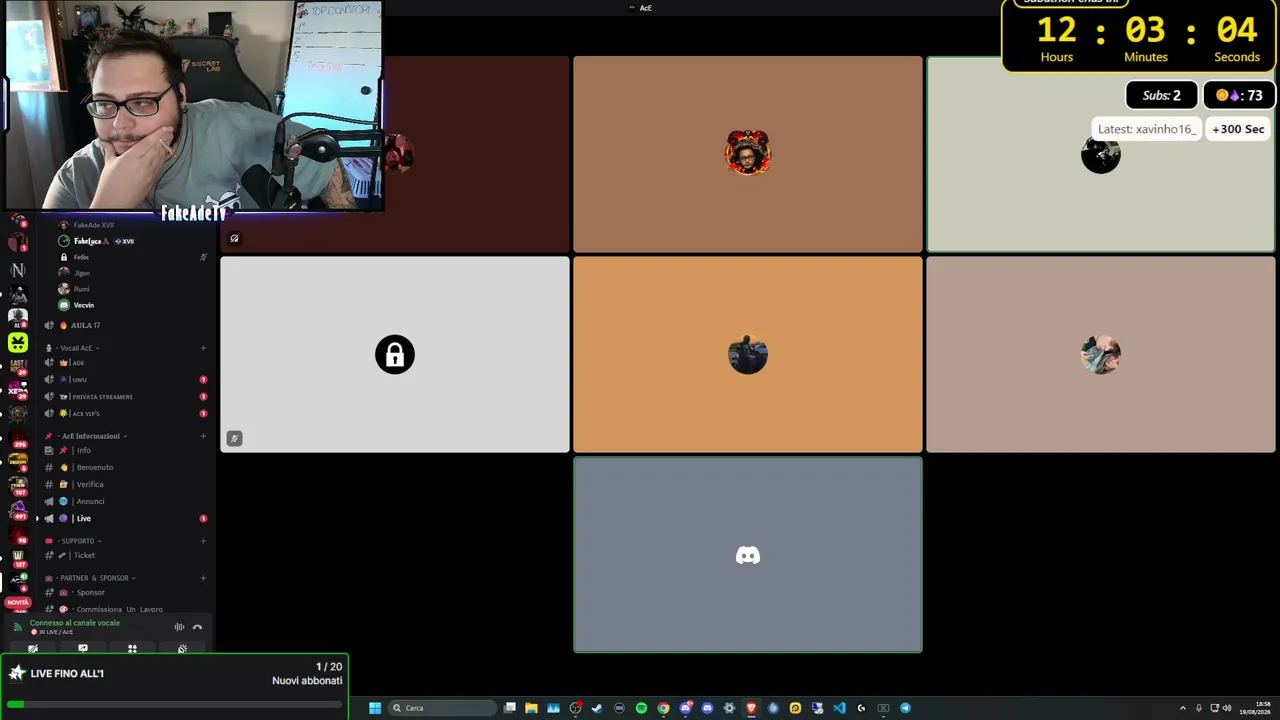This screenshot has width=1280, height=720.
Task: Select the pinkish-tan tile participant avatar
Action: (x=1101, y=354)
